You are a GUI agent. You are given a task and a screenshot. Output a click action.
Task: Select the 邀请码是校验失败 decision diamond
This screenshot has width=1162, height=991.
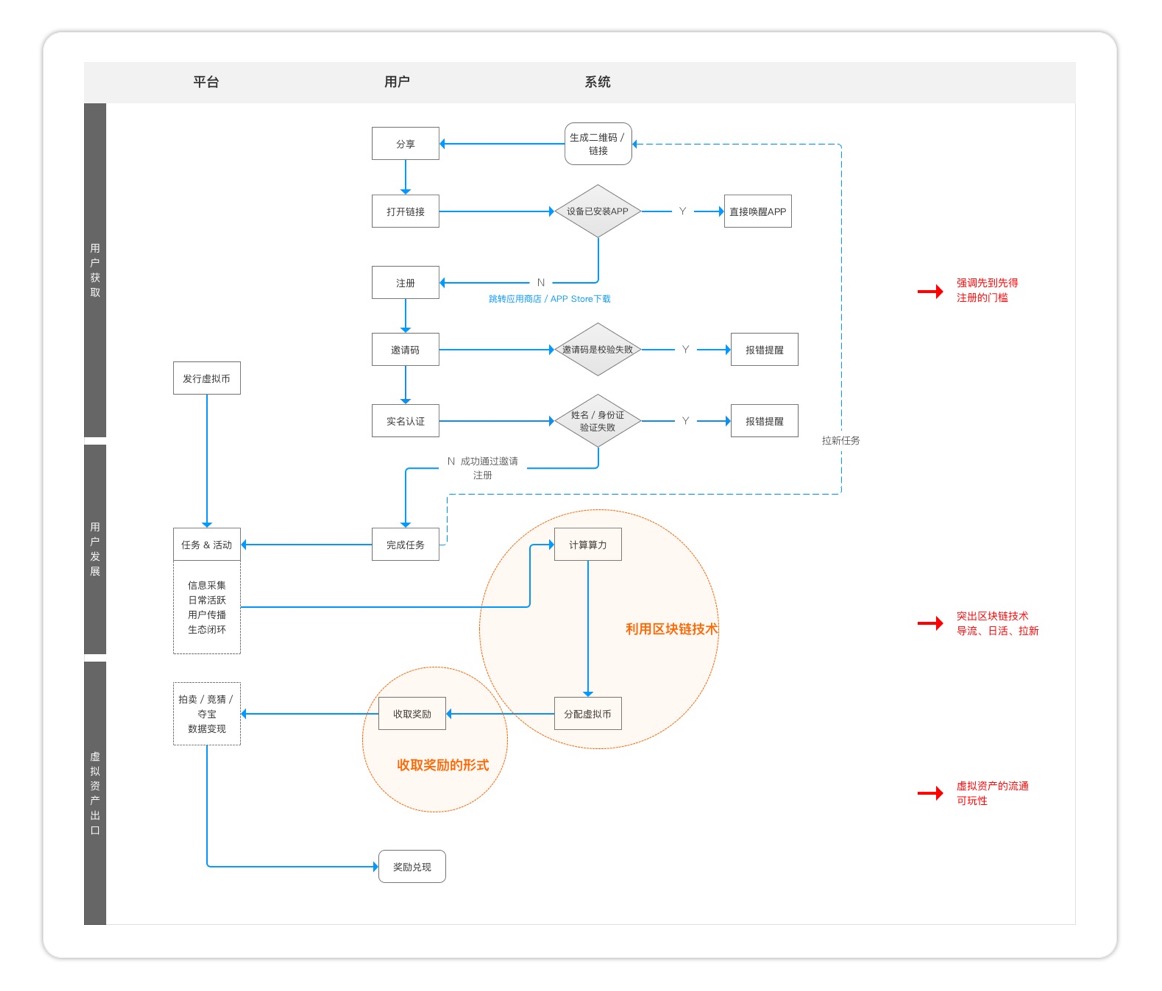click(598, 350)
